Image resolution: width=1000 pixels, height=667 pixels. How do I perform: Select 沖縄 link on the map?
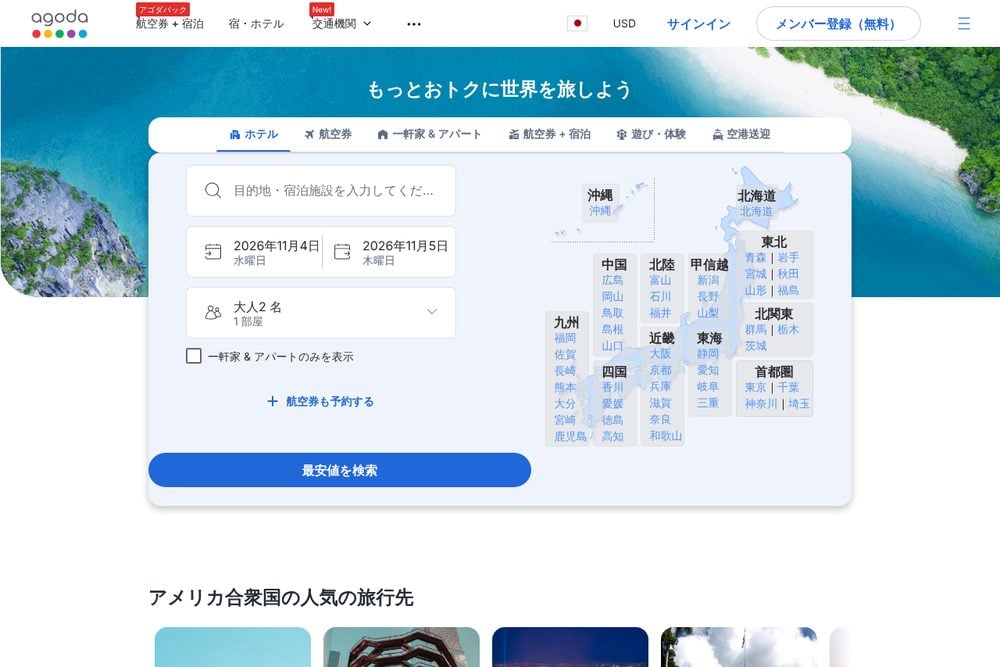(599, 210)
